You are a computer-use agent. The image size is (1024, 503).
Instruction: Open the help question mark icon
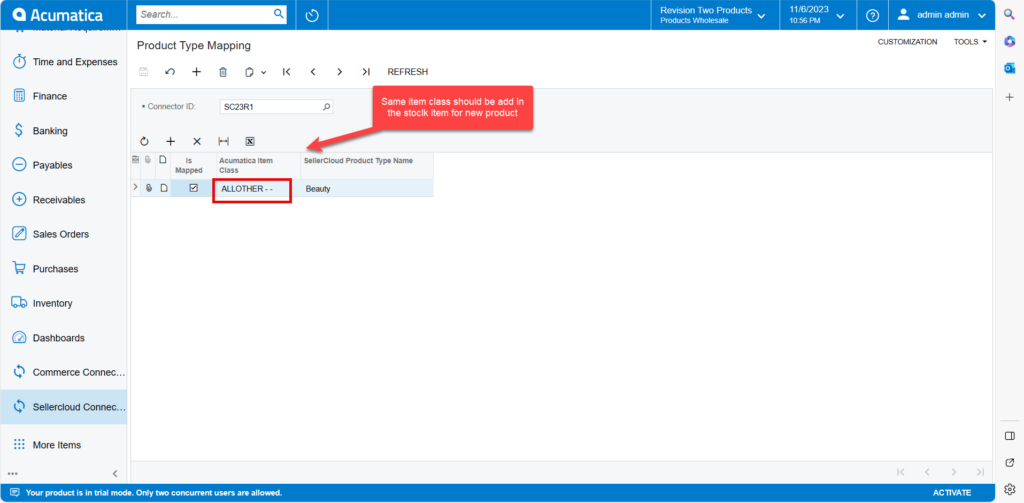872,15
